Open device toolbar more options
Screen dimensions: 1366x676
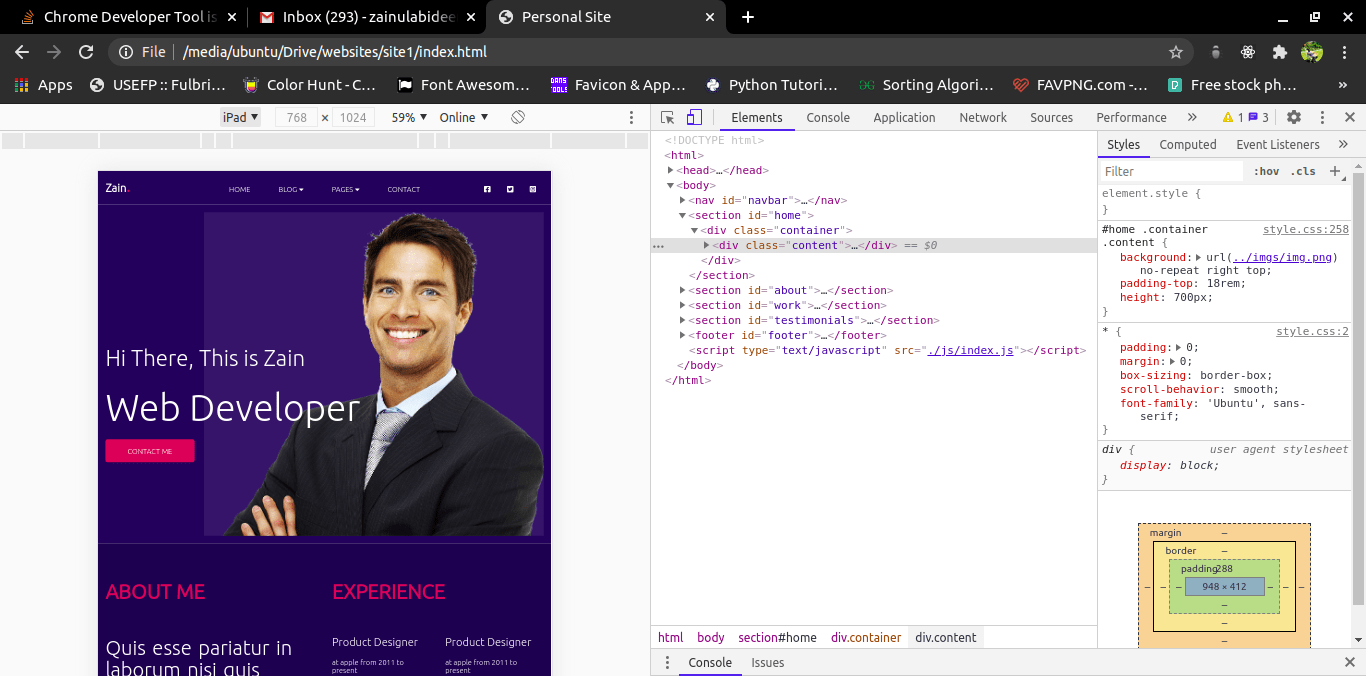631,117
